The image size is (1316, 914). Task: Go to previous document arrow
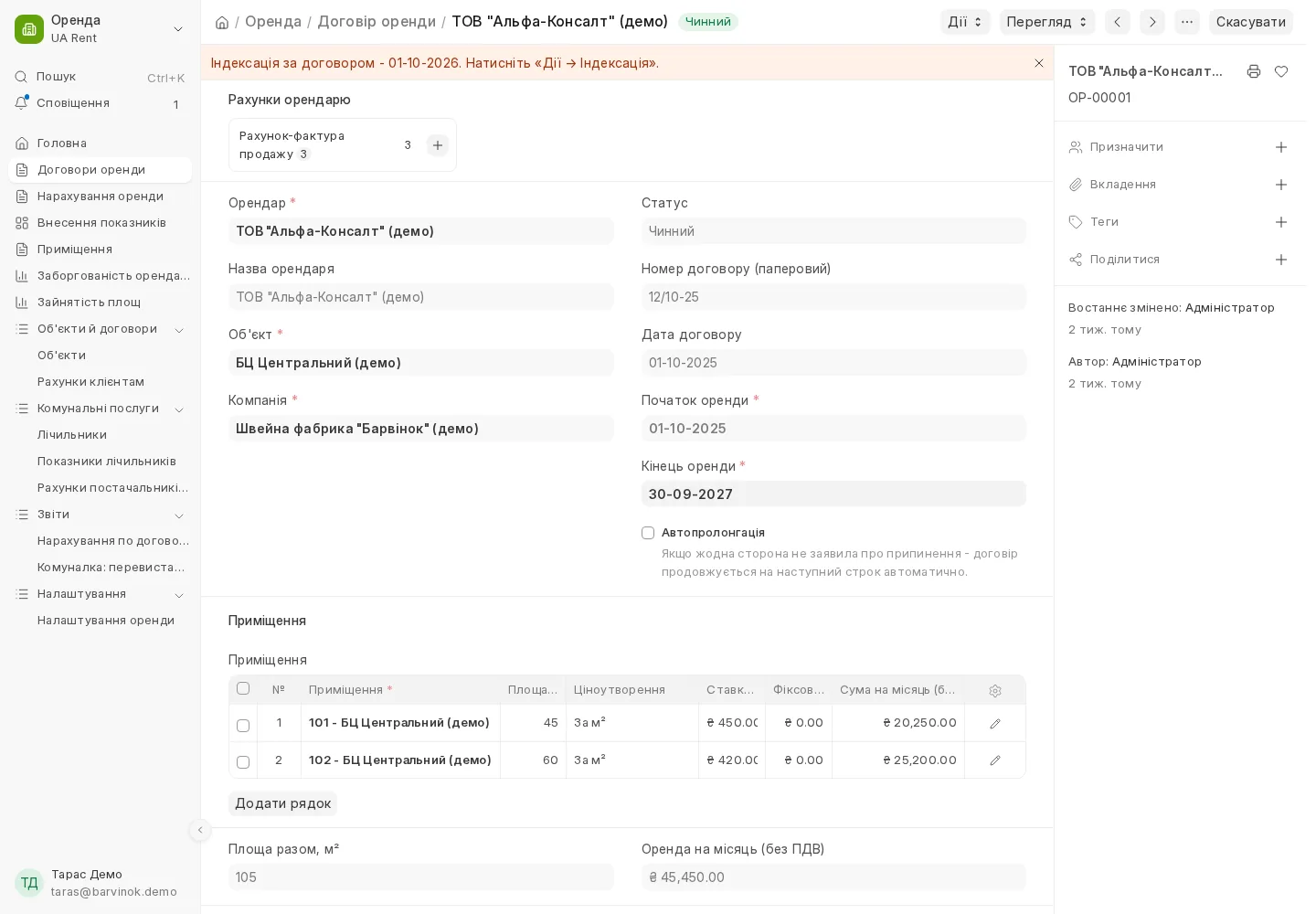pos(1118,22)
